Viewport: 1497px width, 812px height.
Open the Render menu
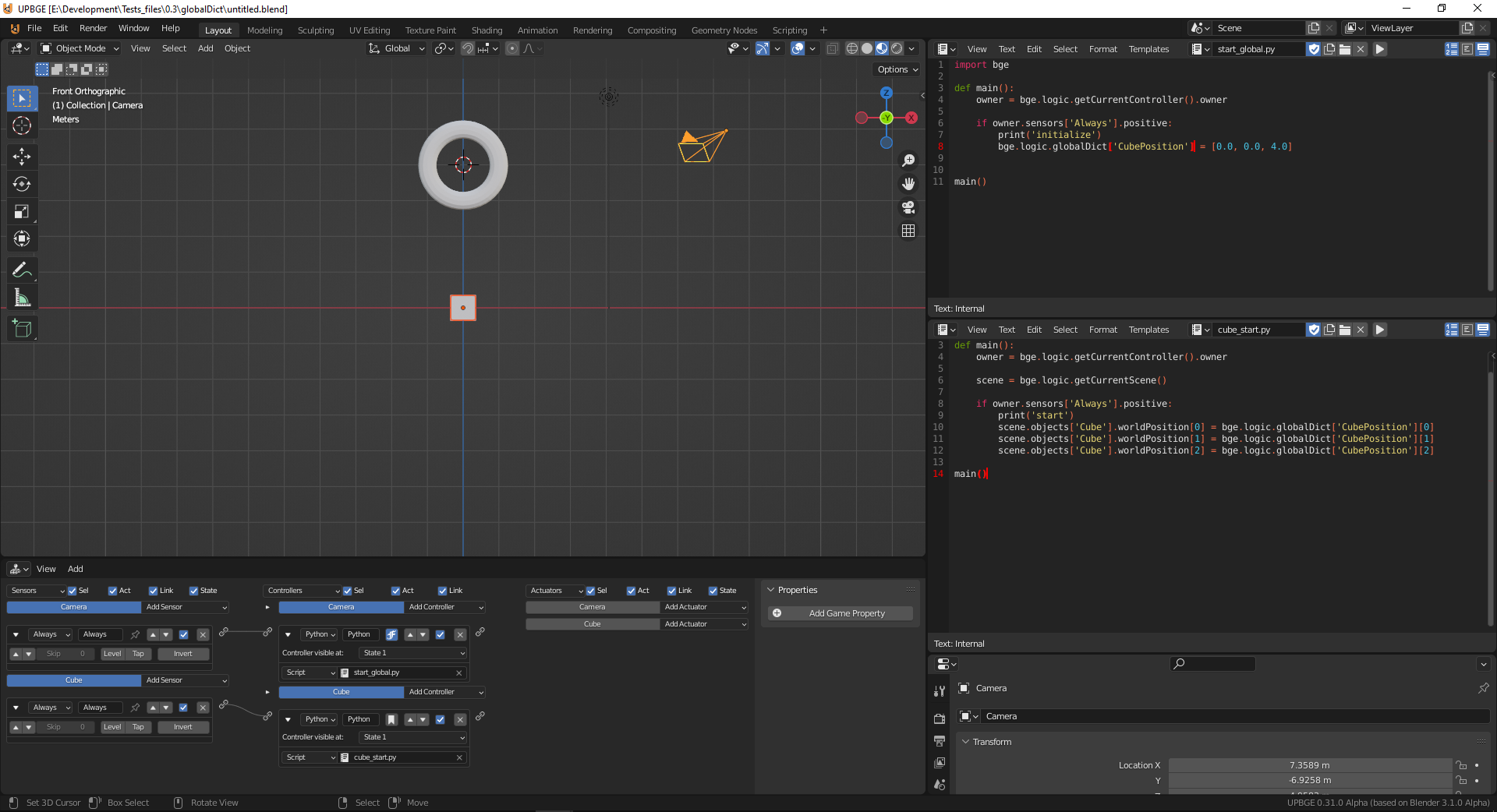(93, 28)
